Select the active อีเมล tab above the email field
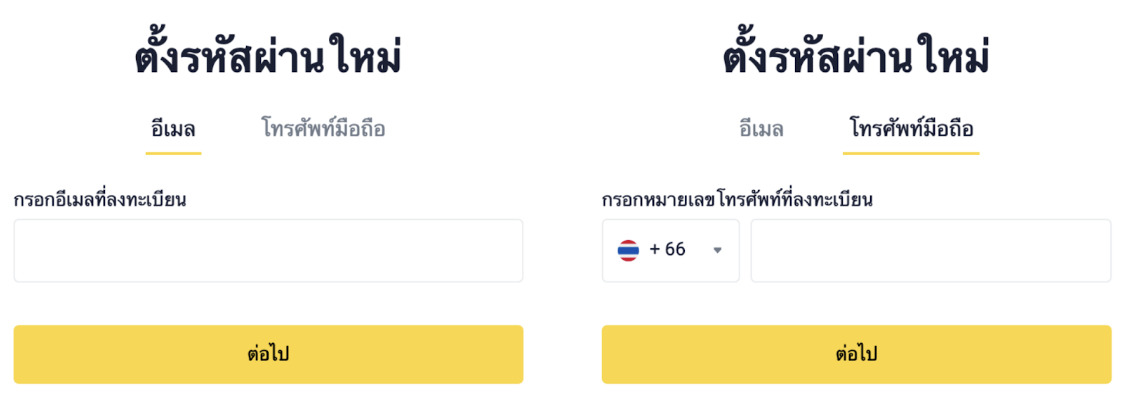 (x=173, y=129)
